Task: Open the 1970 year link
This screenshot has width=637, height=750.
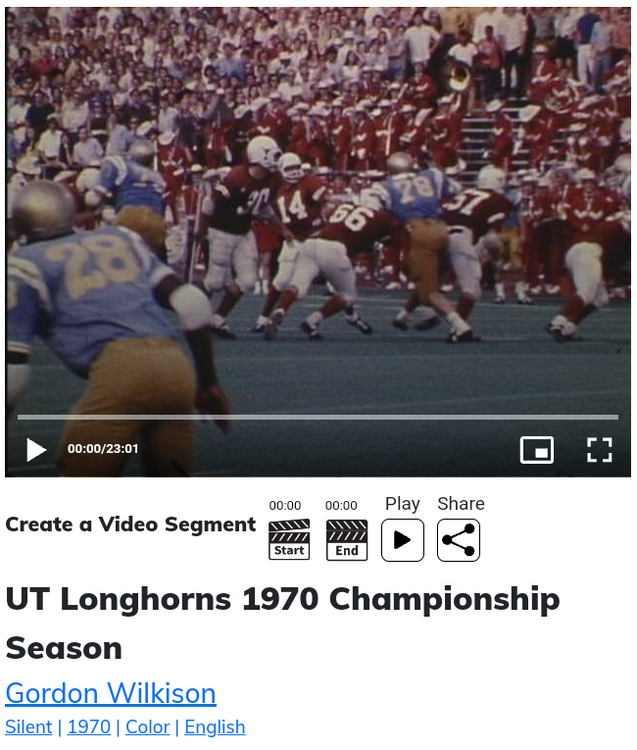Action: [89, 727]
